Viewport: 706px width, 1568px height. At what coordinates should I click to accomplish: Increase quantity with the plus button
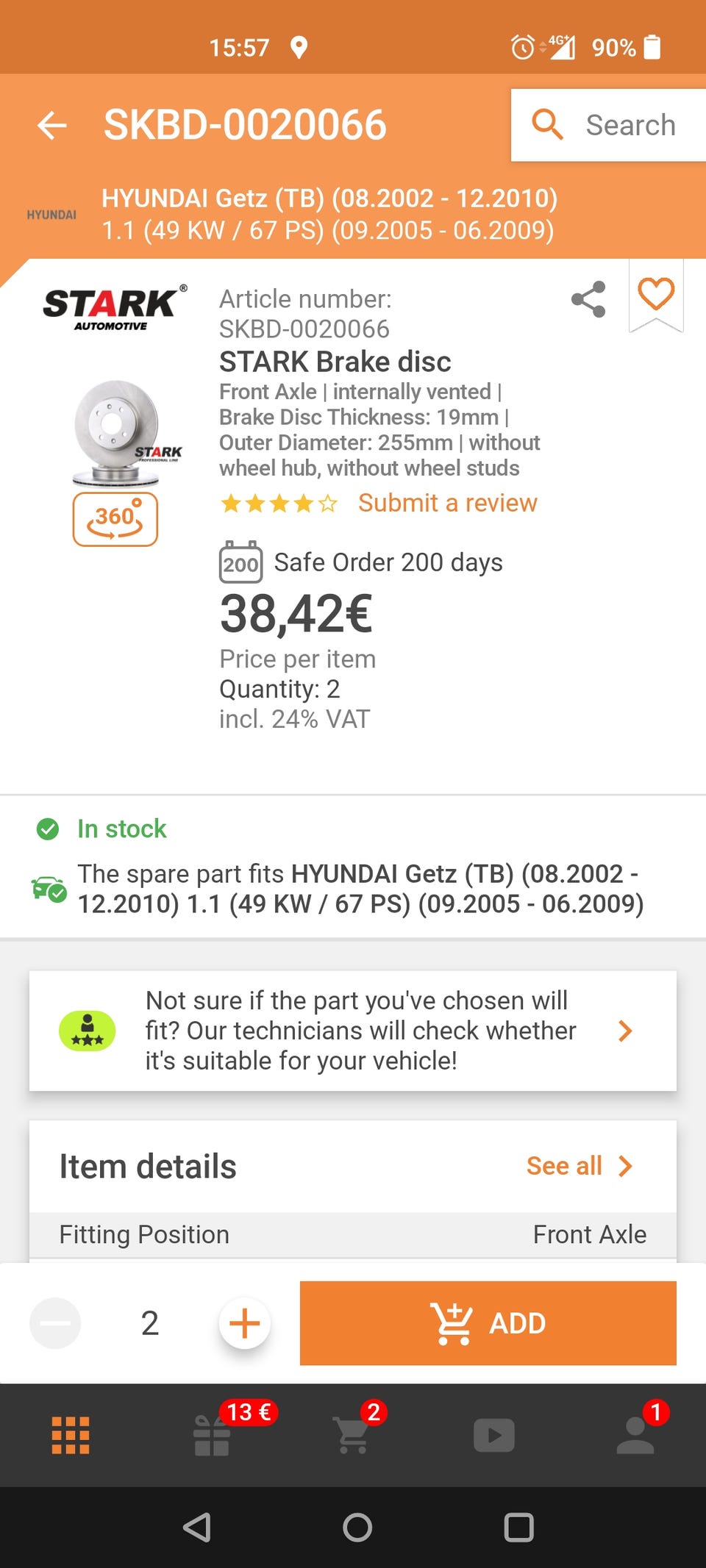click(245, 1323)
